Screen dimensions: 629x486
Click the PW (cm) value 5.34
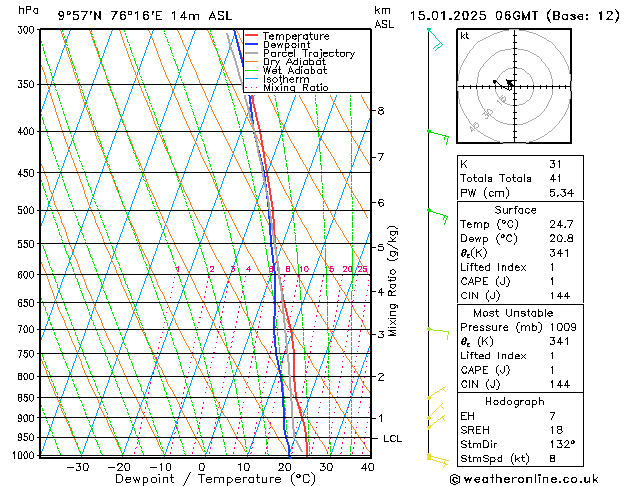pos(562,193)
